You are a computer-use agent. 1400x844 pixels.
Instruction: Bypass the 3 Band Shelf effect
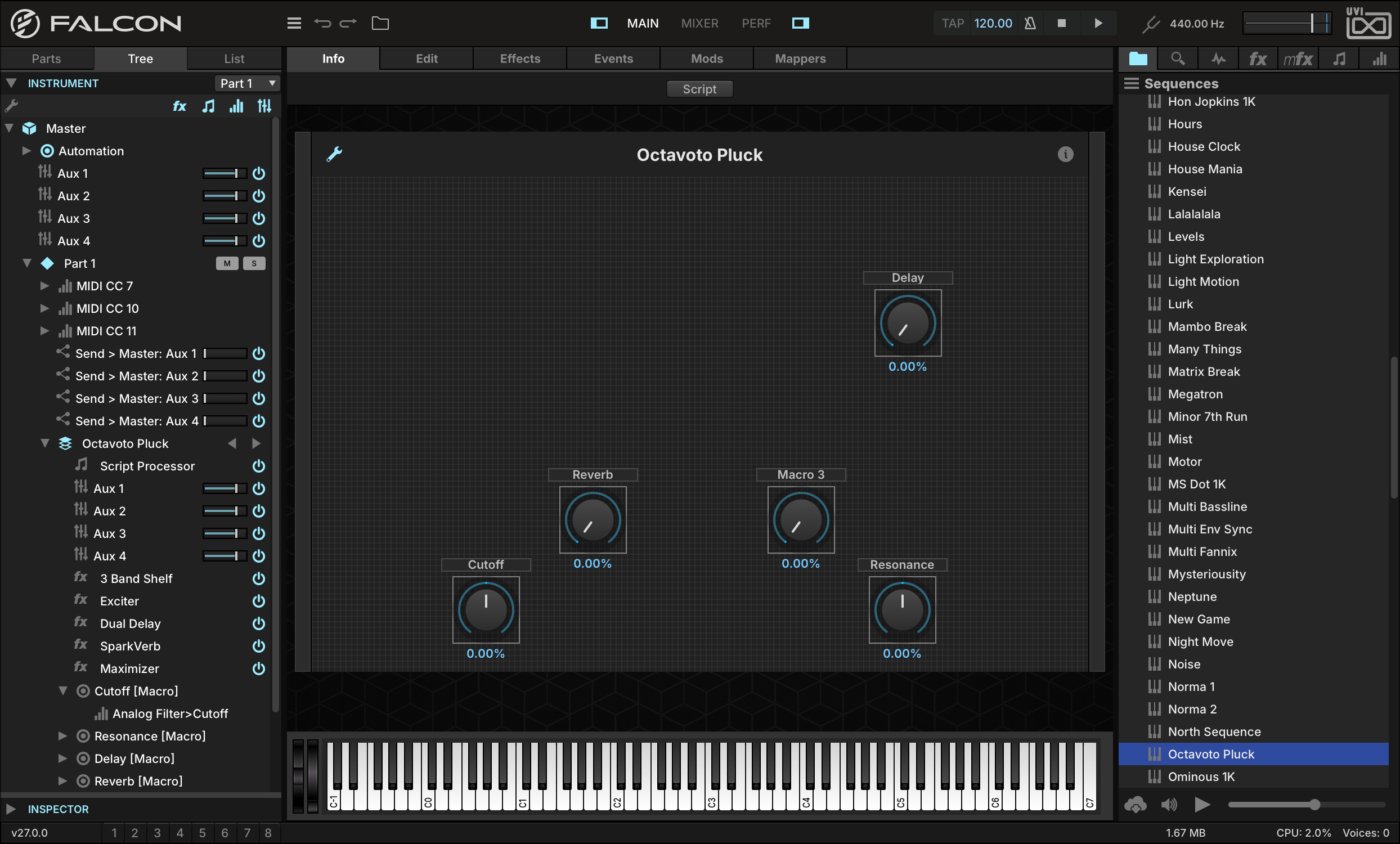[x=258, y=578]
